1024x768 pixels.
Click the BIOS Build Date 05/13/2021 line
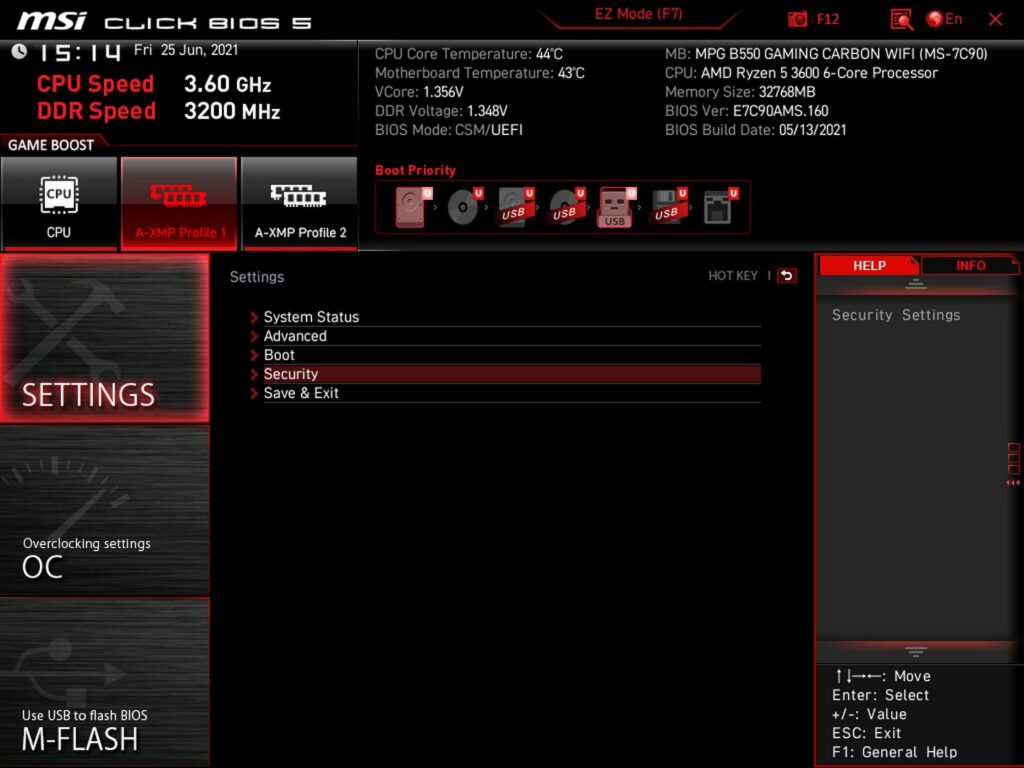pos(756,130)
